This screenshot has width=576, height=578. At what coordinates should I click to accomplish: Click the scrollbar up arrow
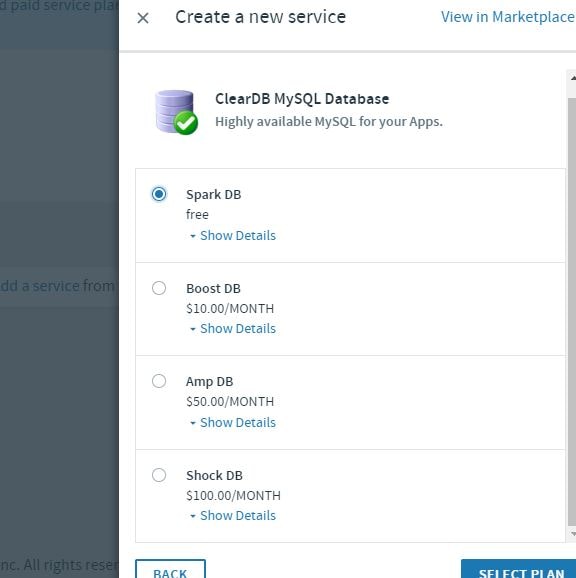(x=572, y=78)
